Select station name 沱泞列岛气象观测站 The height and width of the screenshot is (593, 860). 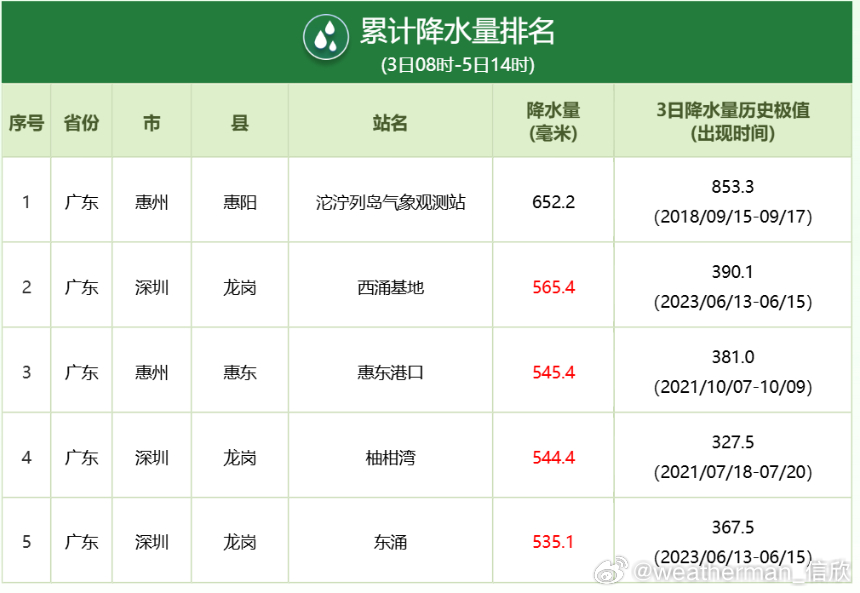(x=390, y=202)
